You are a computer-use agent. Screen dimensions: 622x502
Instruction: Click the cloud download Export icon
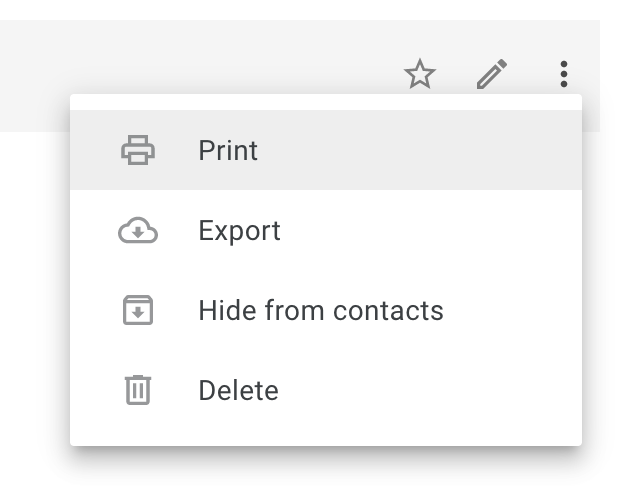coord(138,230)
